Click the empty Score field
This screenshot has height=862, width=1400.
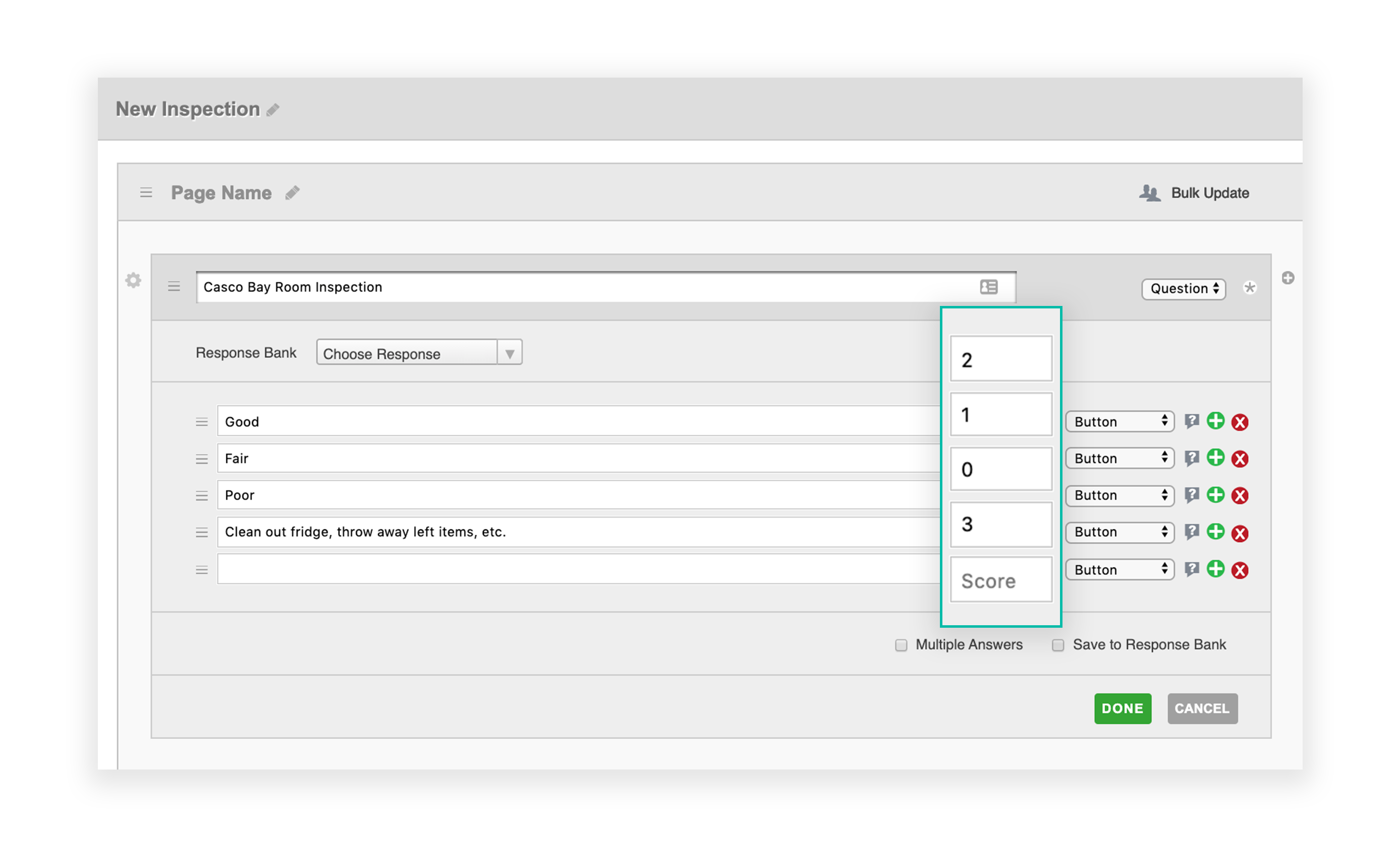1000,580
